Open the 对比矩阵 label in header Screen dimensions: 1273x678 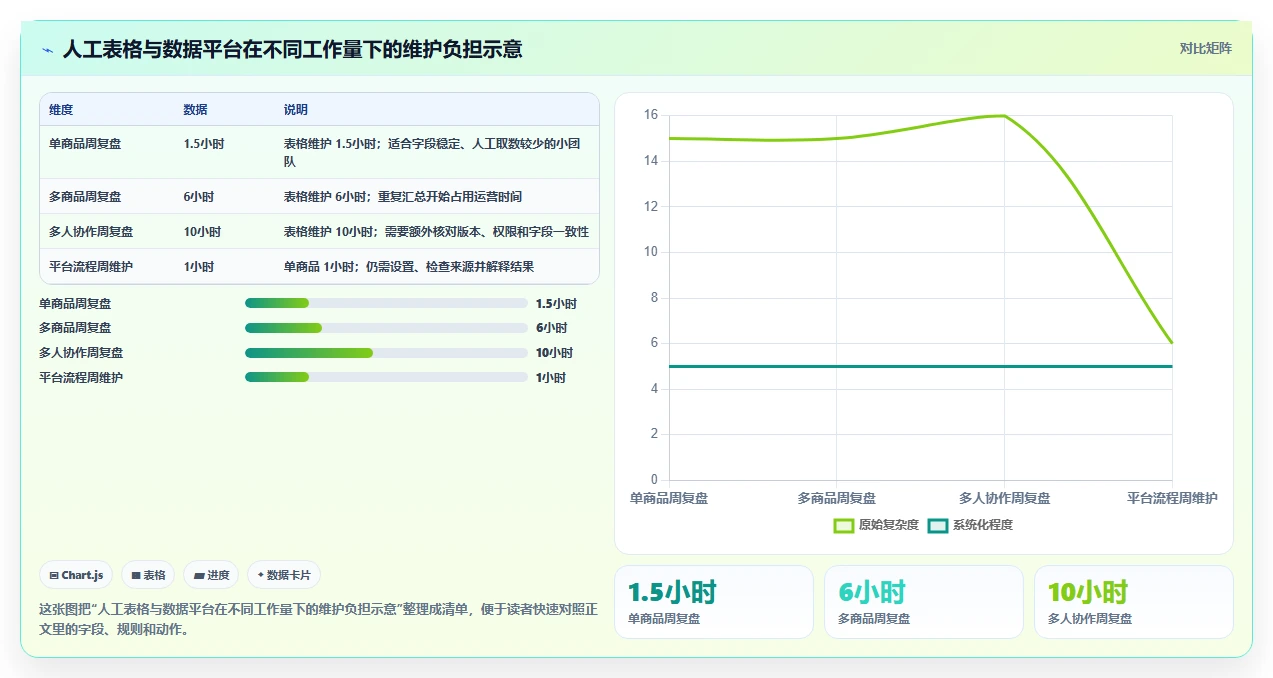pos(1206,48)
